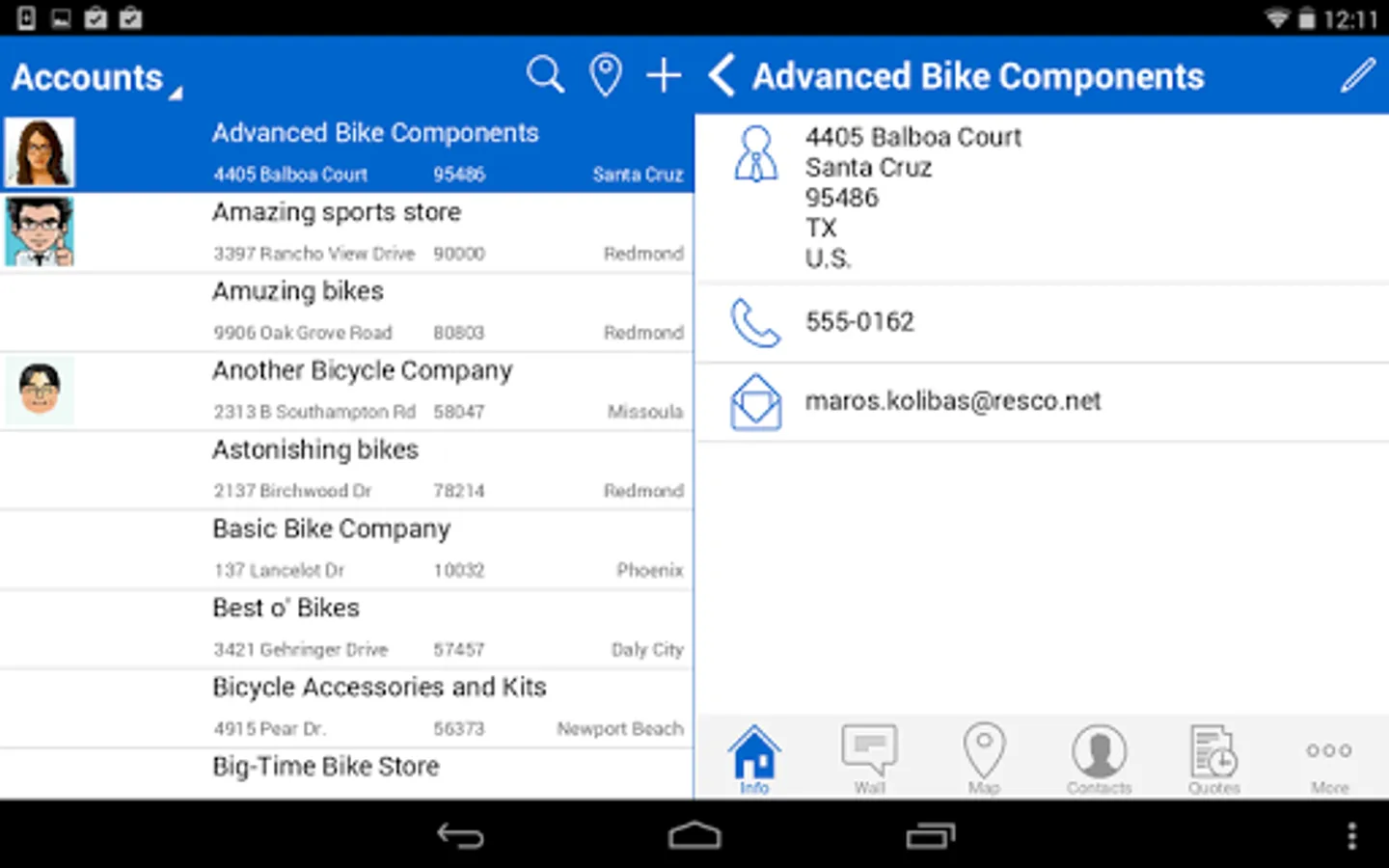Tap Phoenix in Basic Bike Company row

tap(650, 570)
